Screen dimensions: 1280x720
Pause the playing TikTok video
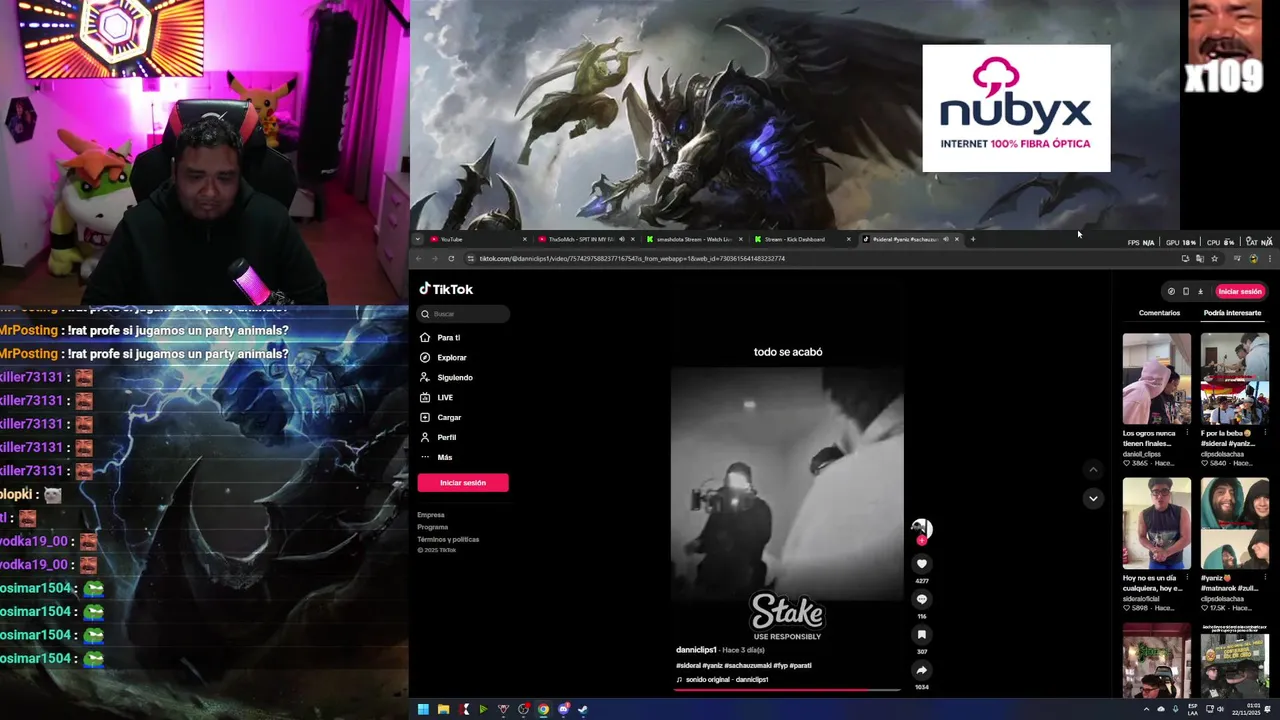click(787, 483)
